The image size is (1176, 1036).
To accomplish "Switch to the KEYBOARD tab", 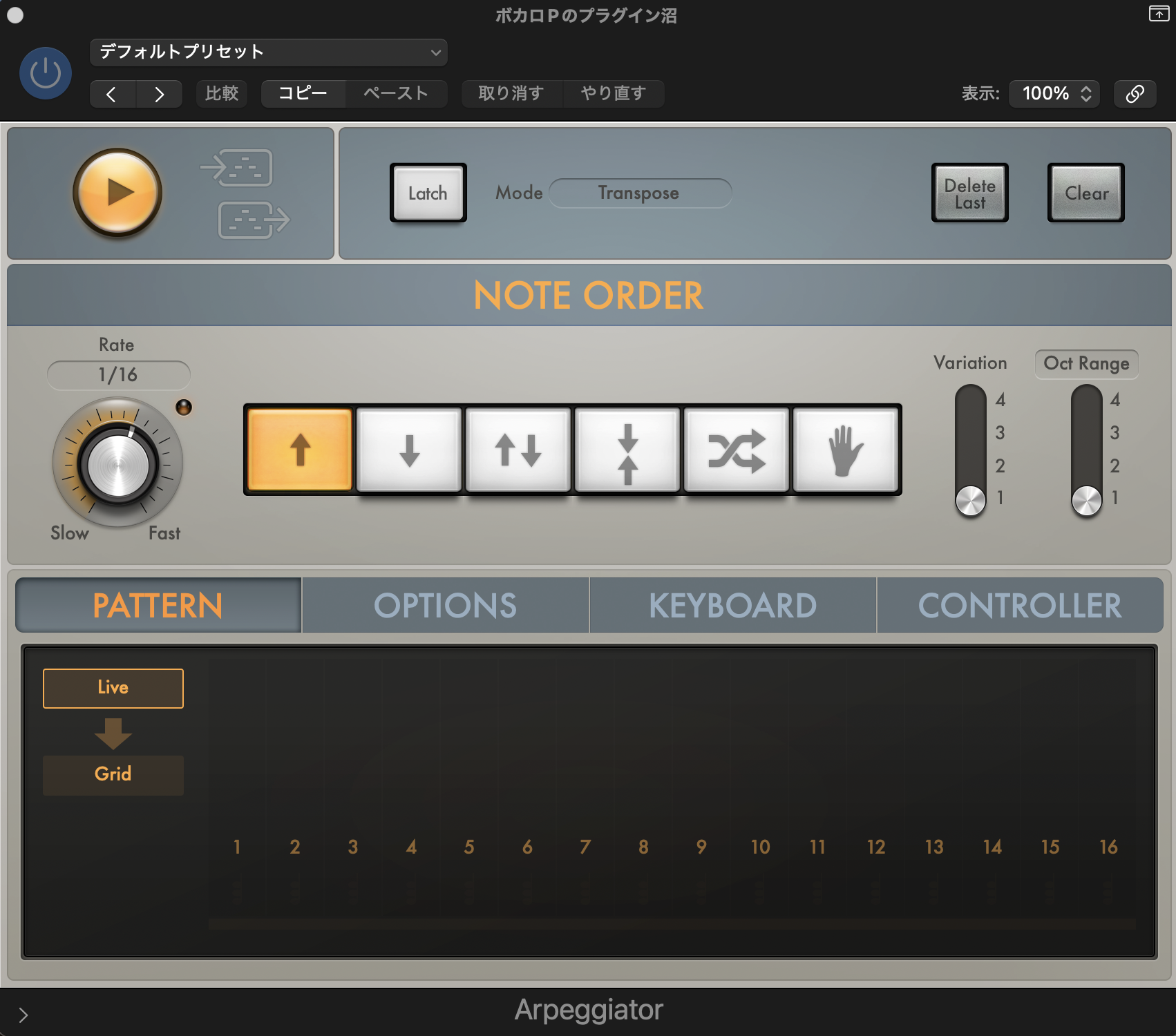I will click(x=733, y=606).
